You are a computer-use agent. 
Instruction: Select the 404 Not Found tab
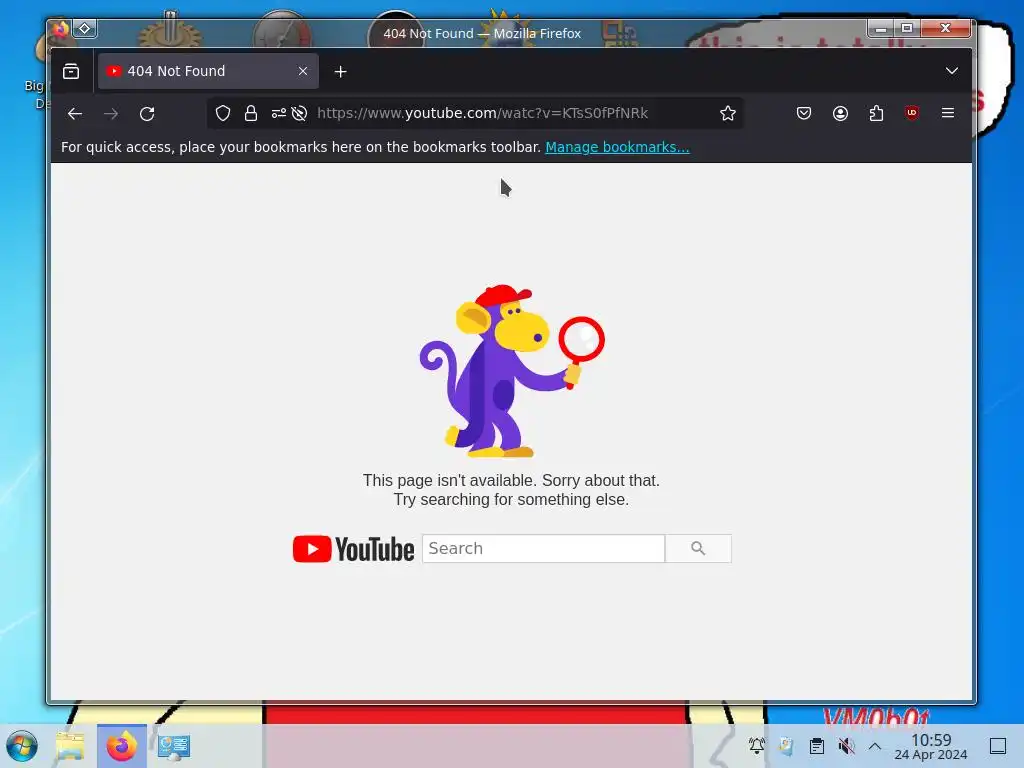[x=208, y=71]
